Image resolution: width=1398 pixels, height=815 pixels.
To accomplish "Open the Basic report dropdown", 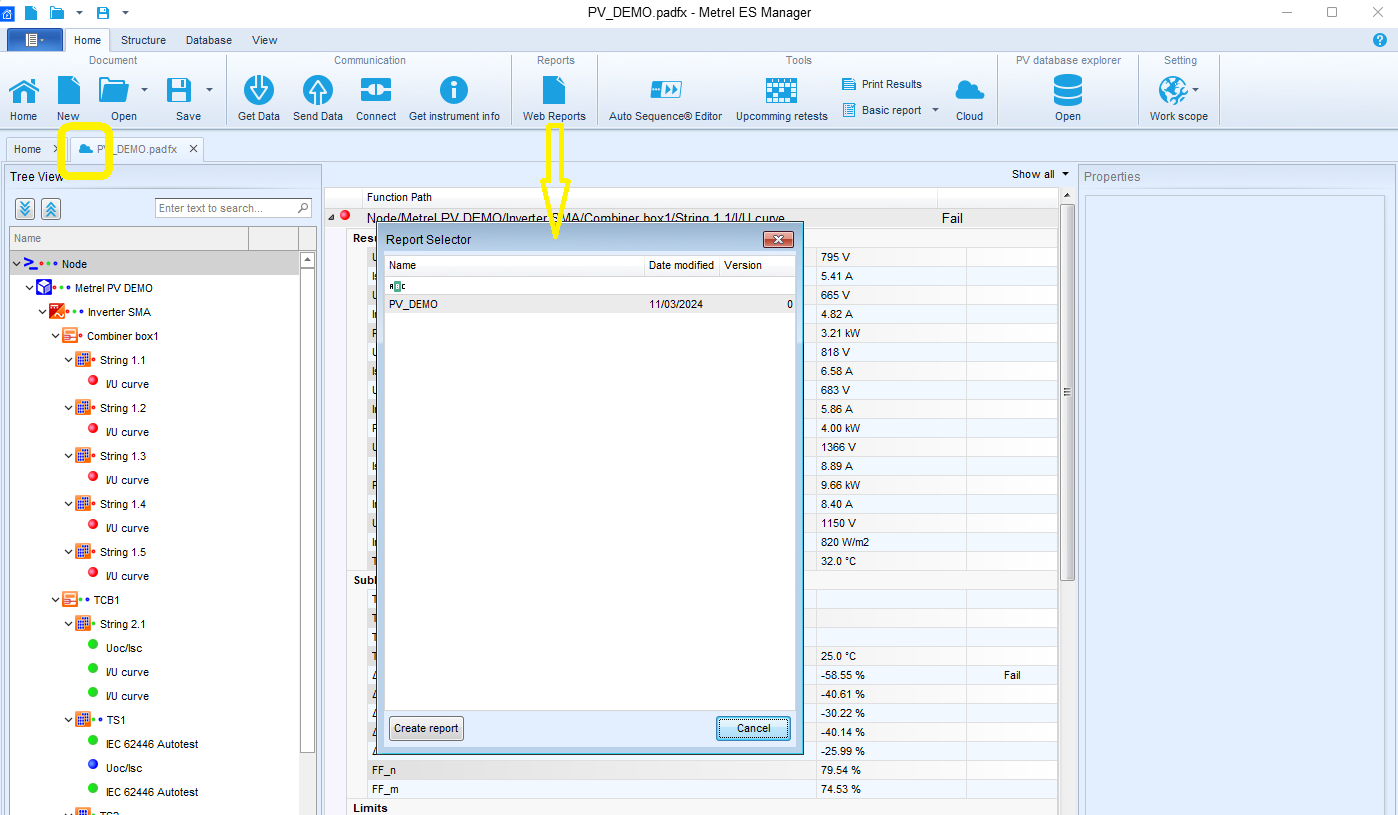I will 936,110.
